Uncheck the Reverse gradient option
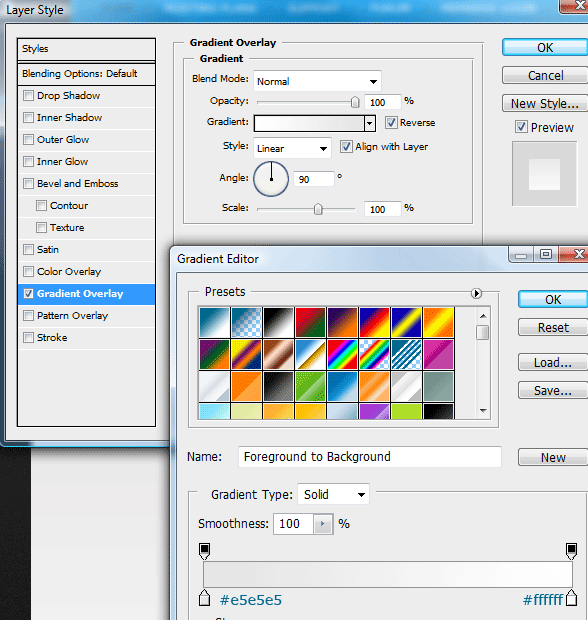 391,123
